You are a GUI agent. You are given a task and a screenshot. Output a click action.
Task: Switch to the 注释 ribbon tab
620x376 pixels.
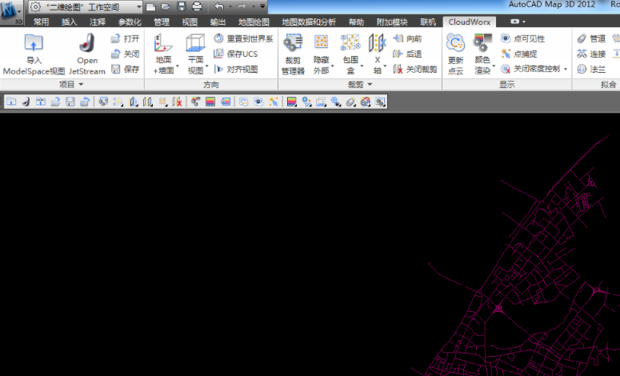(x=97, y=22)
